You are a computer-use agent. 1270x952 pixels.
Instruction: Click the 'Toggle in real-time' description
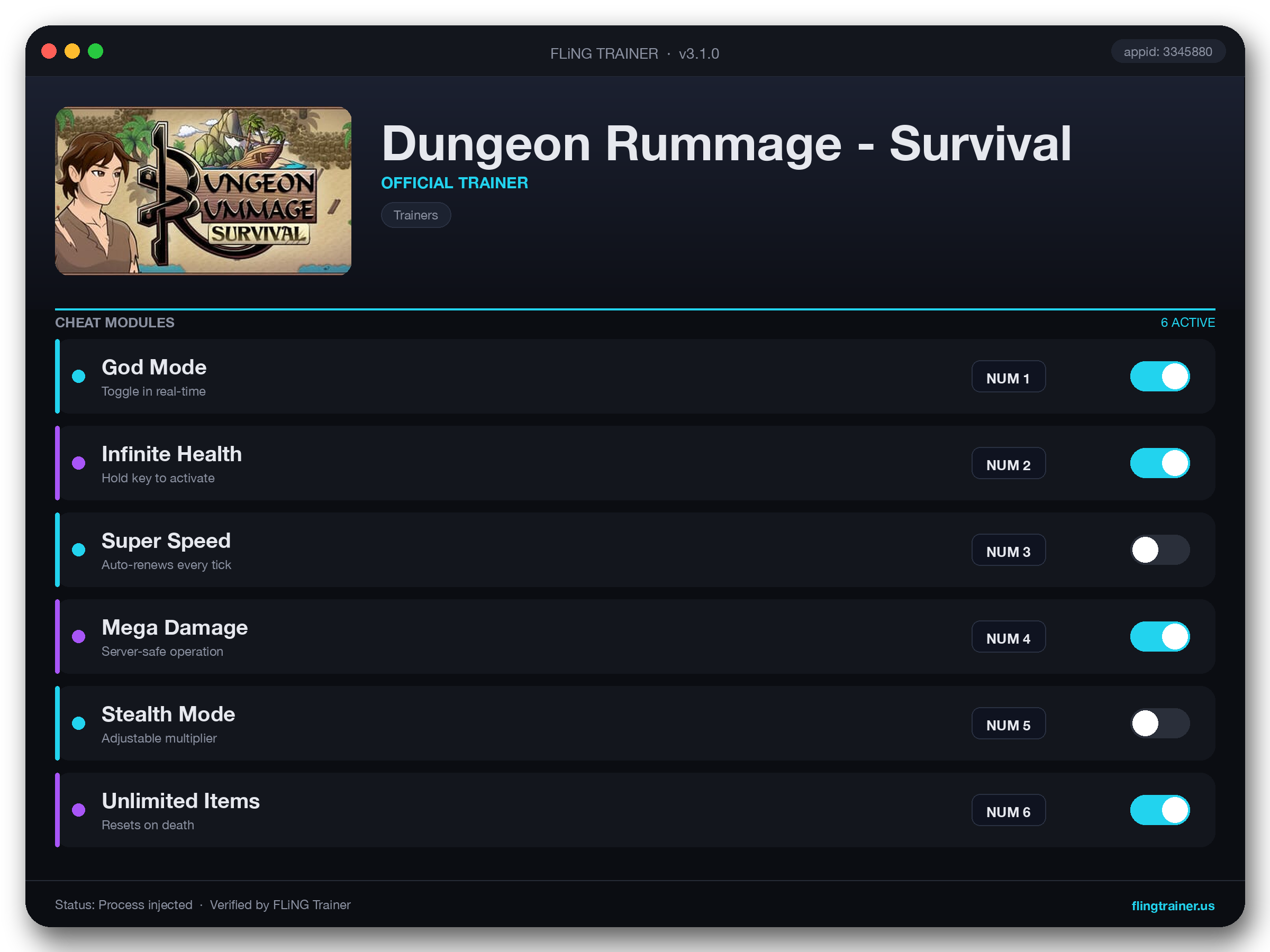[x=153, y=391]
